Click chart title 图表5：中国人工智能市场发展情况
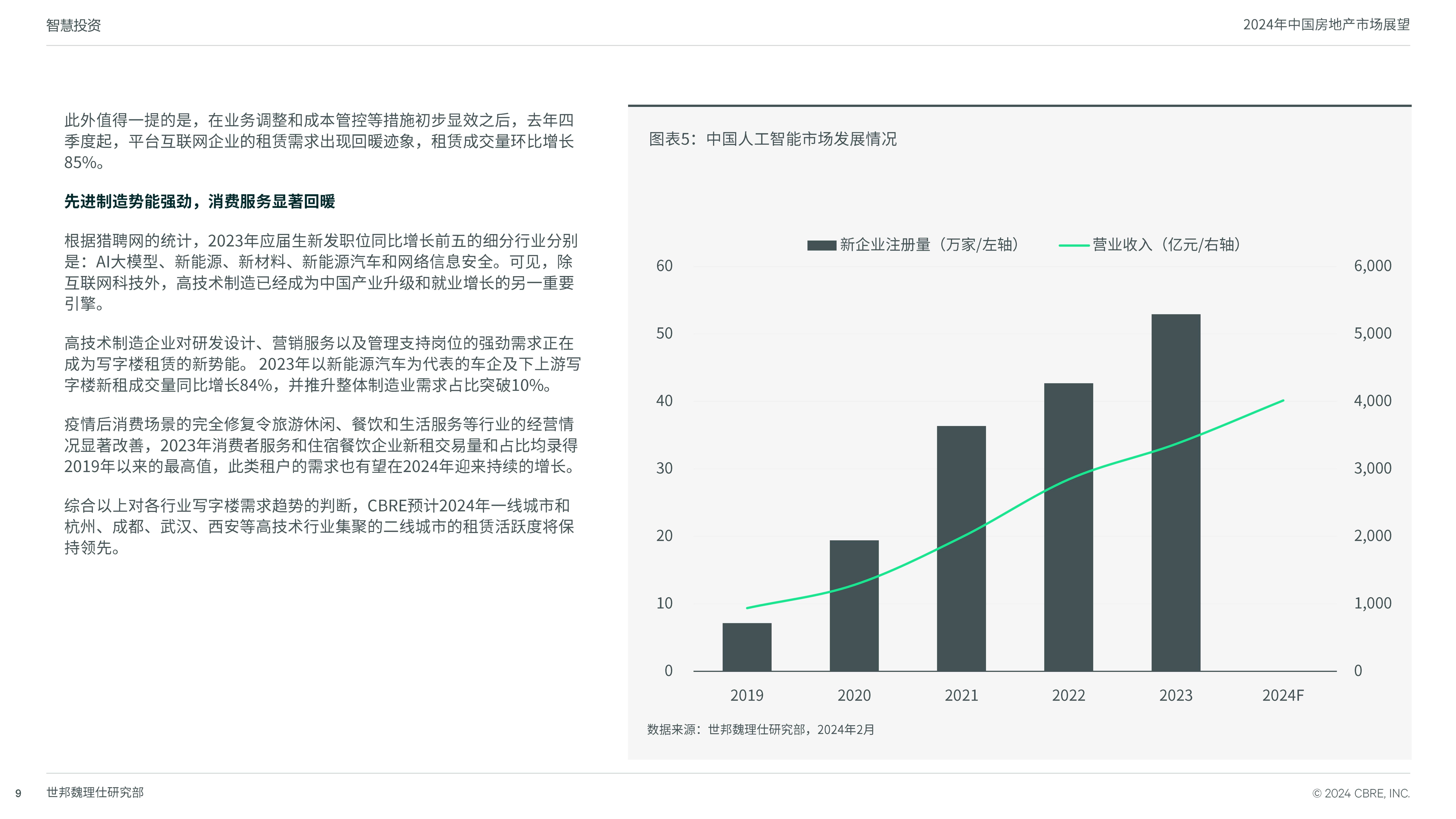Viewport: 1456px width, 819px height. 773,139
